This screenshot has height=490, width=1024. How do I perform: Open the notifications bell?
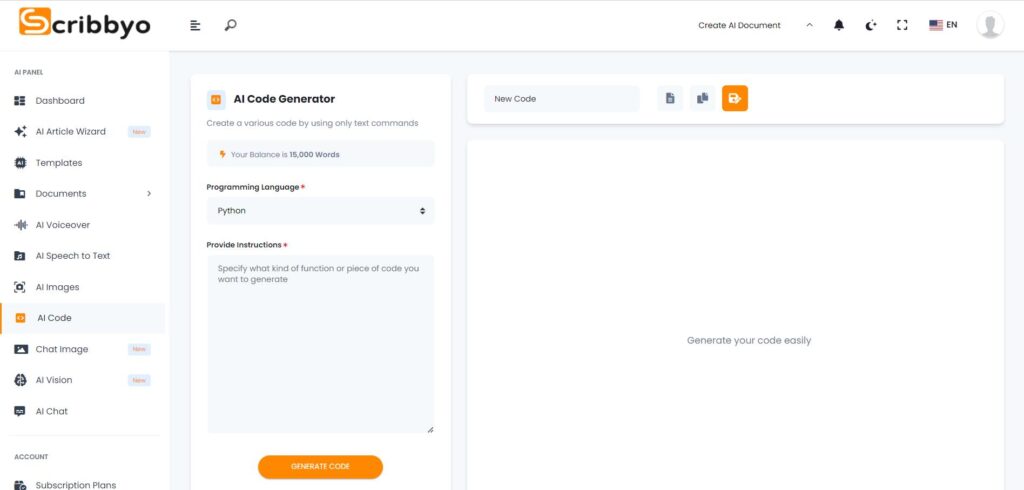coord(839,25)
